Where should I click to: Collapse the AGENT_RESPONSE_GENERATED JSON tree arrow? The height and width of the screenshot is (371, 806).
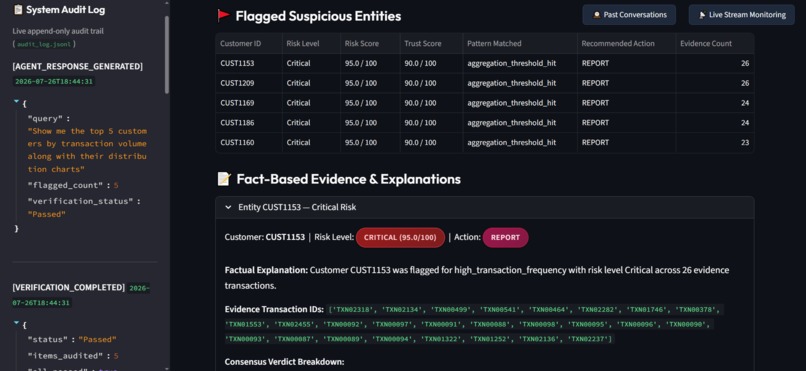pyautogui.click(x=16, y=103)
